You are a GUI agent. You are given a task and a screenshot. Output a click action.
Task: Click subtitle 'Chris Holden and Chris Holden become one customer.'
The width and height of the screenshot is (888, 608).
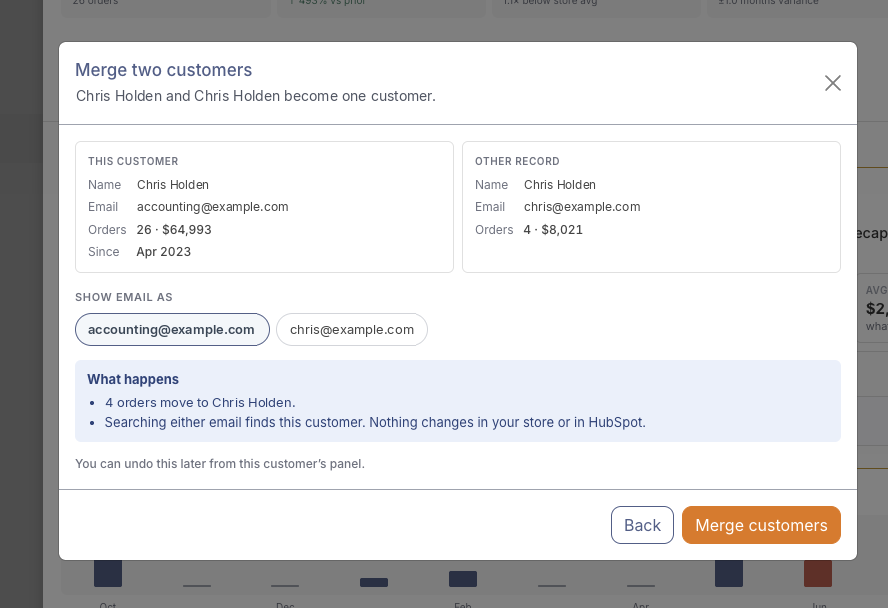tap(256, 96)
